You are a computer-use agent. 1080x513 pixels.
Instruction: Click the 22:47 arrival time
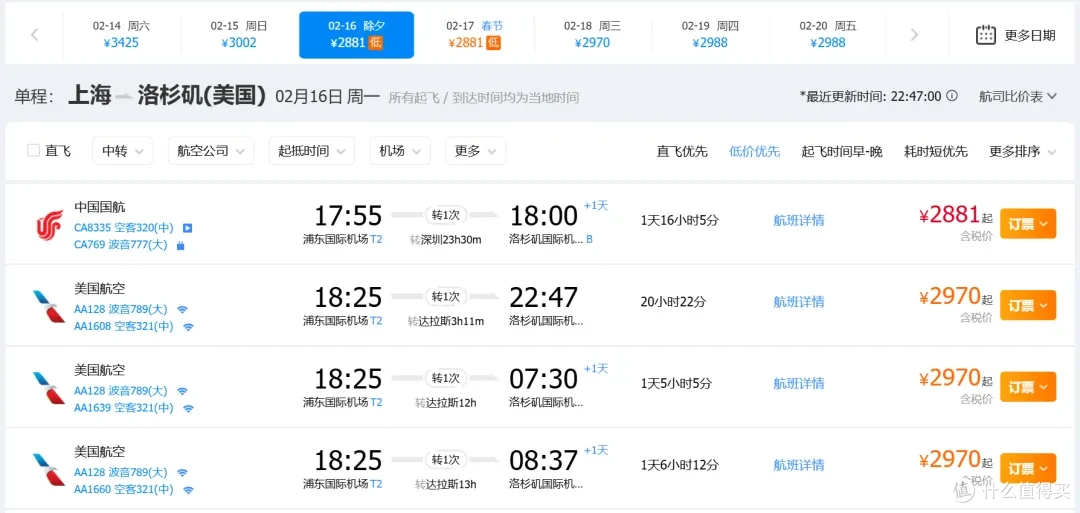[x=543, y=297]
